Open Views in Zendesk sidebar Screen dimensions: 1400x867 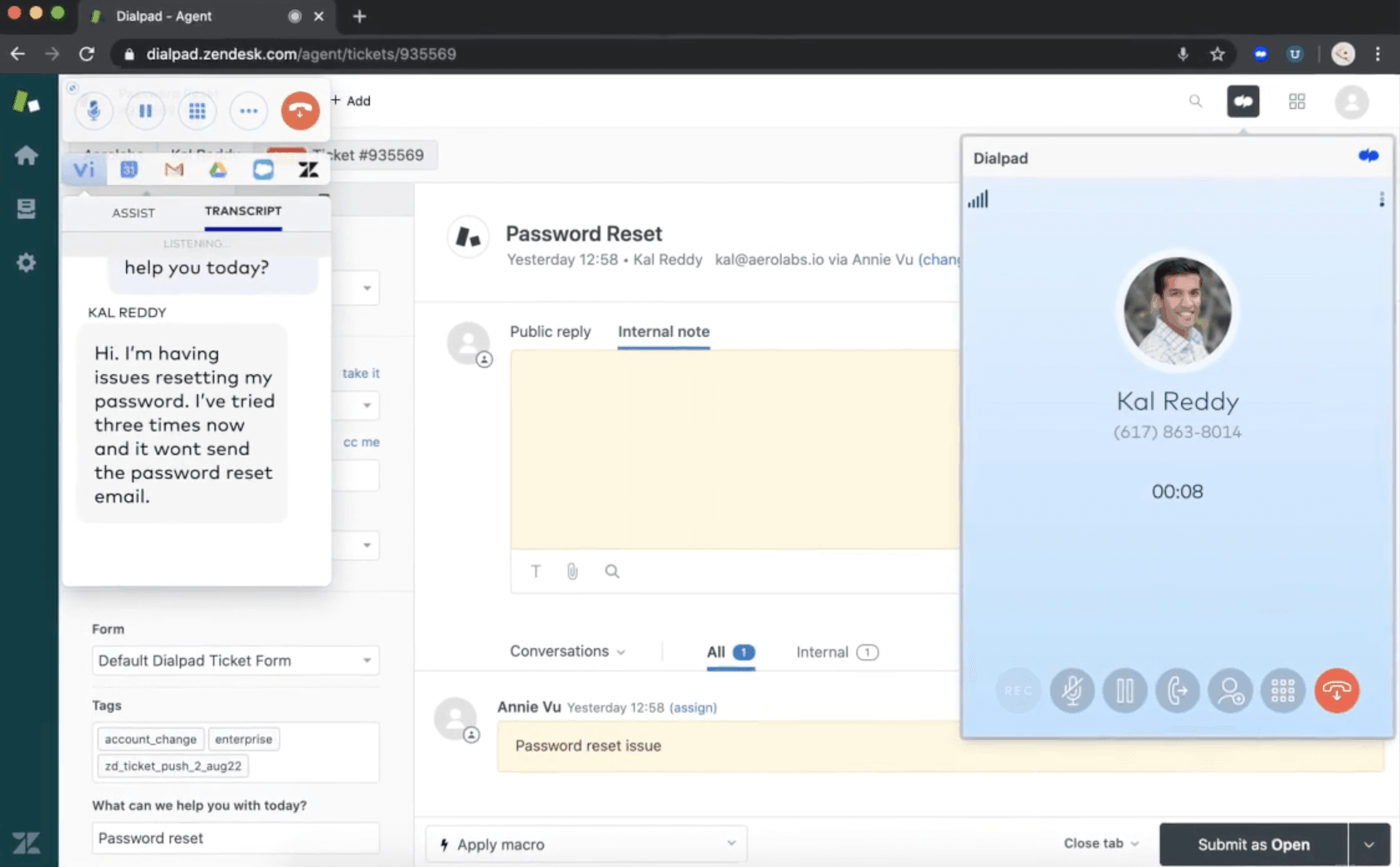27,208
